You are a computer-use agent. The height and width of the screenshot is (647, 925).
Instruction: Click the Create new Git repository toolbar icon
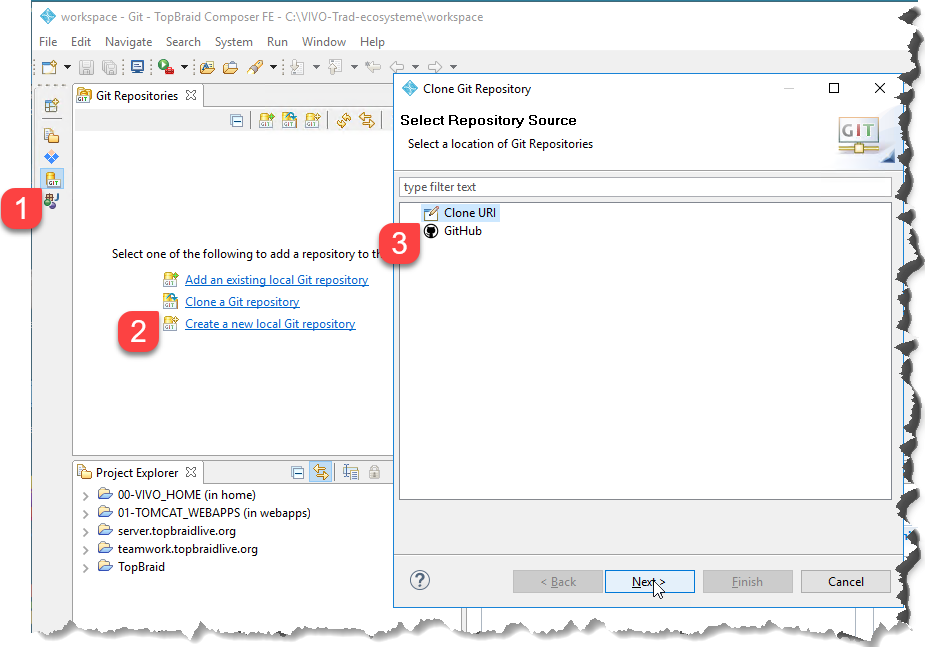312,120
